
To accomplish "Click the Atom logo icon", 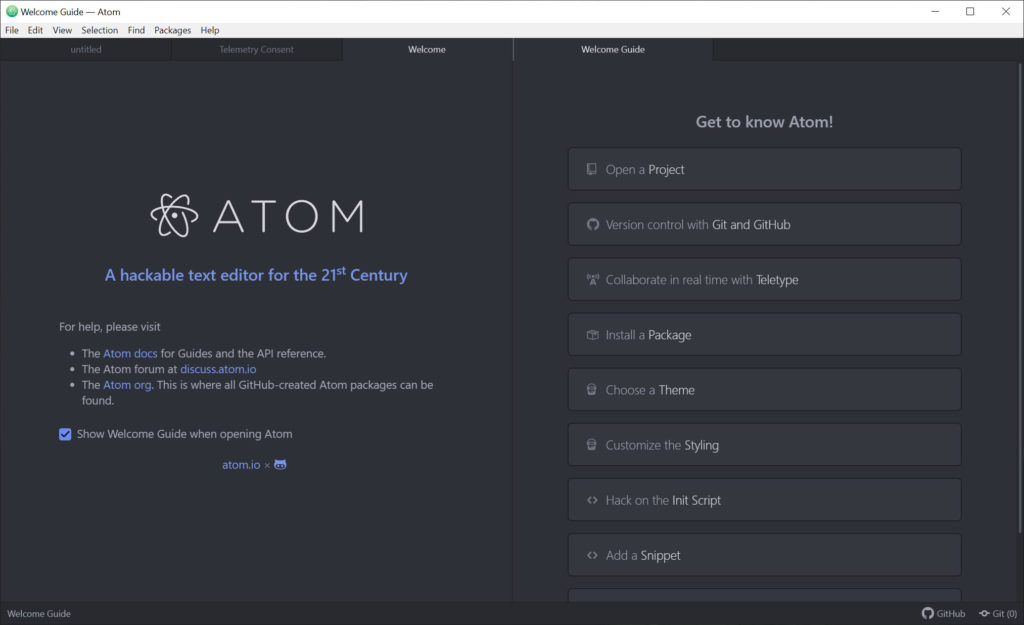I will (174, 215).
